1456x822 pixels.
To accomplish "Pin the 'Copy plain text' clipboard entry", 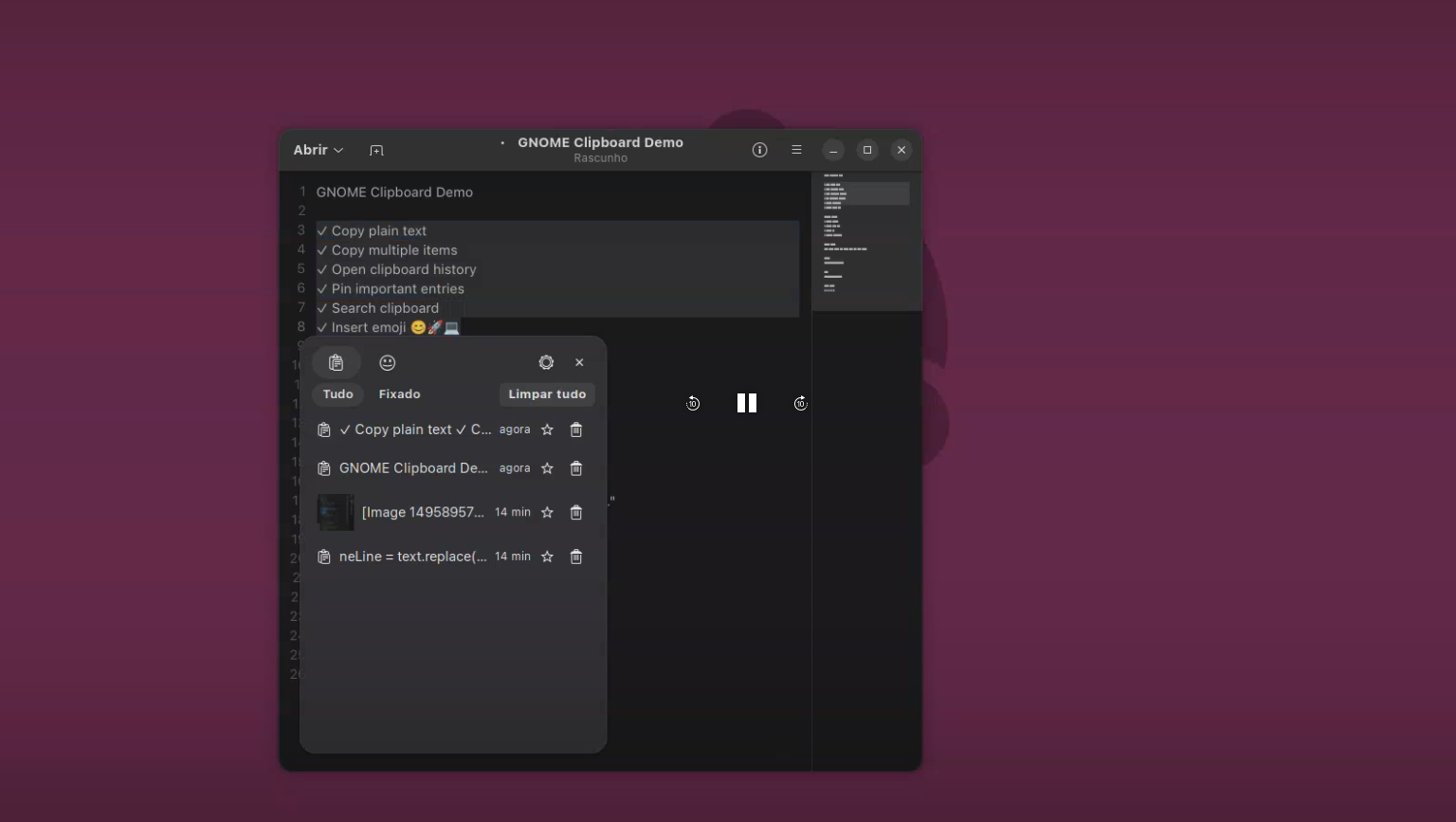I will 547,430.
